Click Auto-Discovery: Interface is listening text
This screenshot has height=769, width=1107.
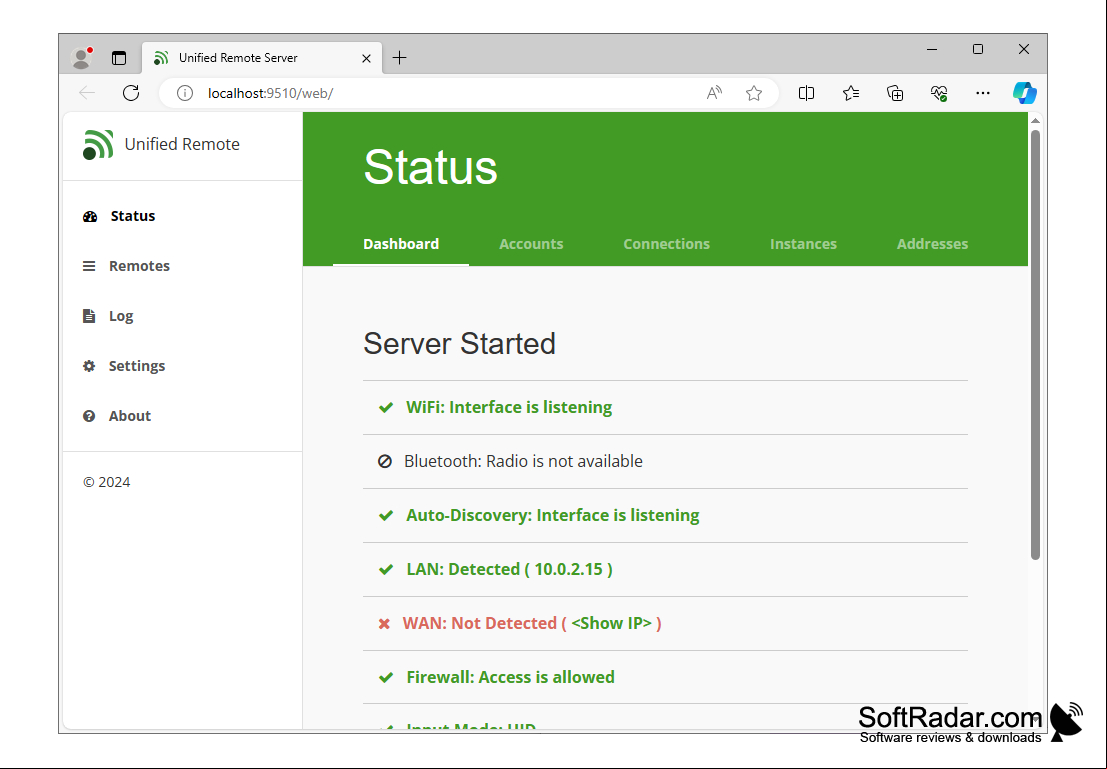[553, 515]
